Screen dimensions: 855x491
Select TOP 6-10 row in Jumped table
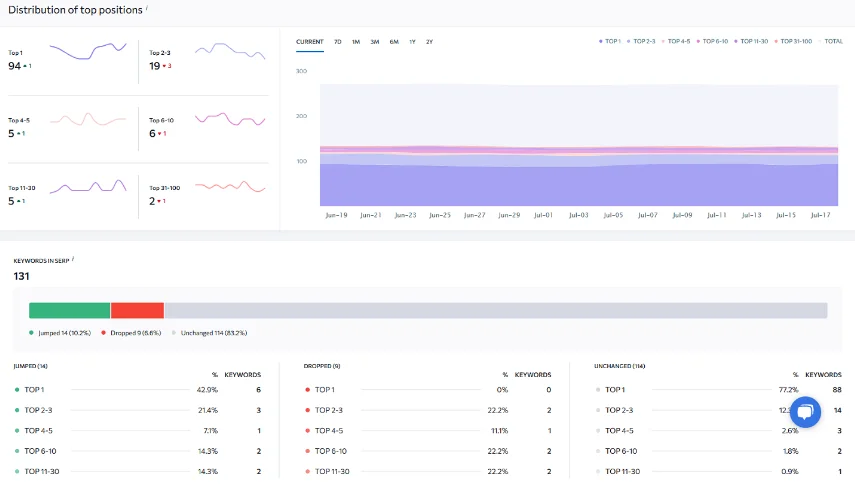click(x=138, y=451)
